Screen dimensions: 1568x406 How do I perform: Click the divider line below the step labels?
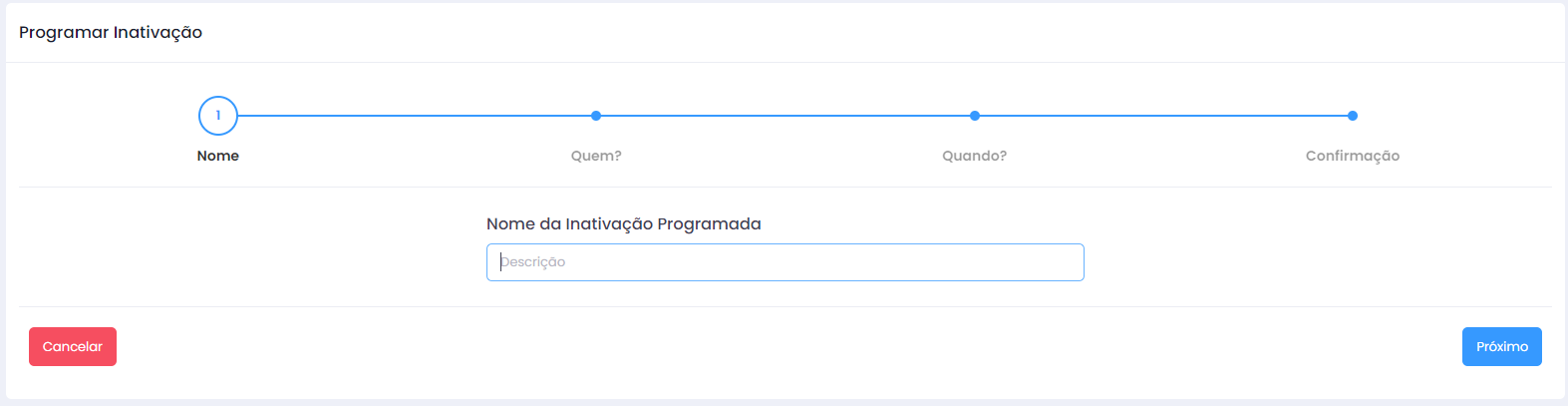[785, 187]
